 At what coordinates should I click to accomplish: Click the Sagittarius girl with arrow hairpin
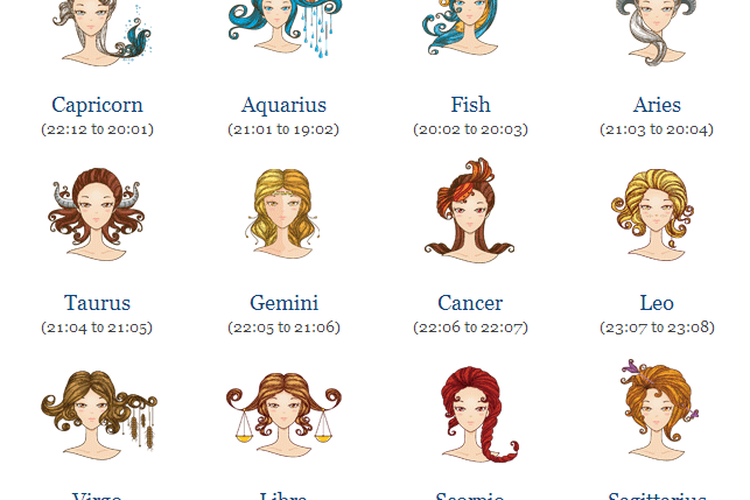660,410
